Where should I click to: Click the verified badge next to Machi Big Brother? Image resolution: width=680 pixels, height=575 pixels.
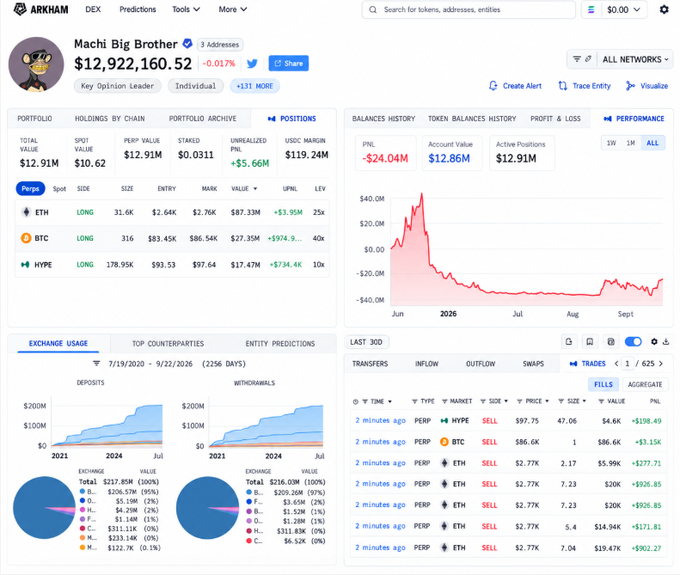[x=187, y=43]
